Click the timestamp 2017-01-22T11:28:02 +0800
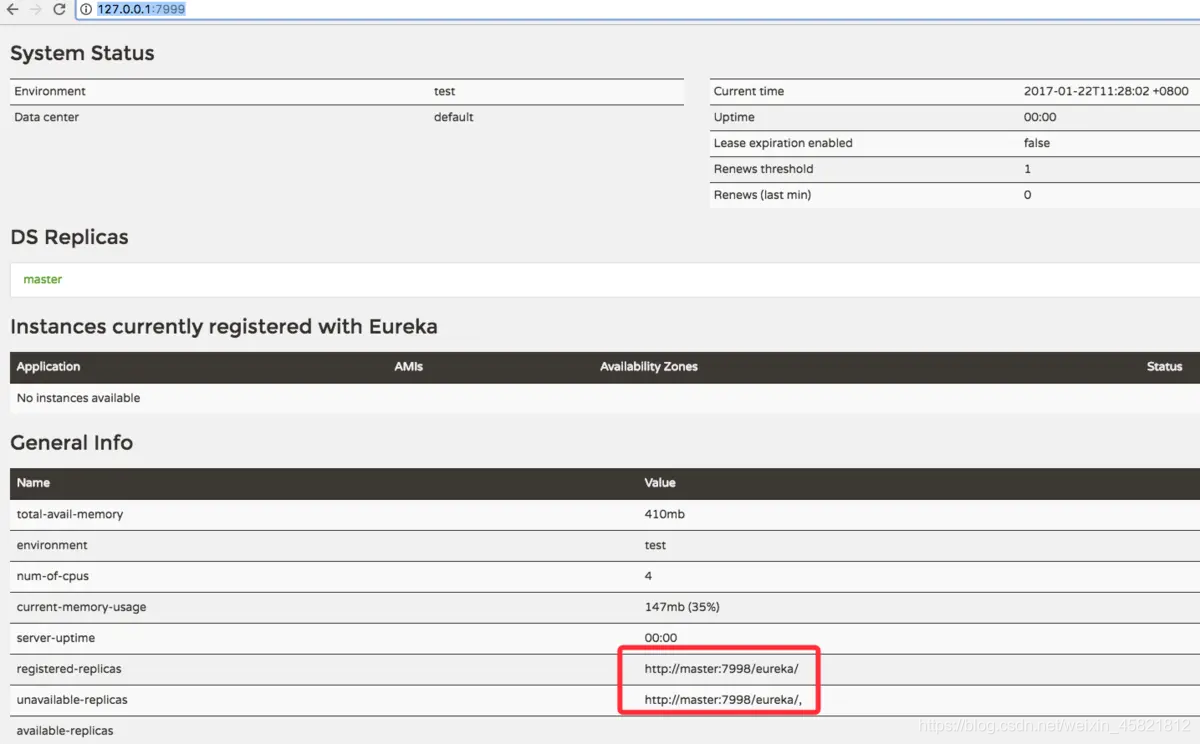Viewport: 1200px width, 744px height. (1106, 91)
